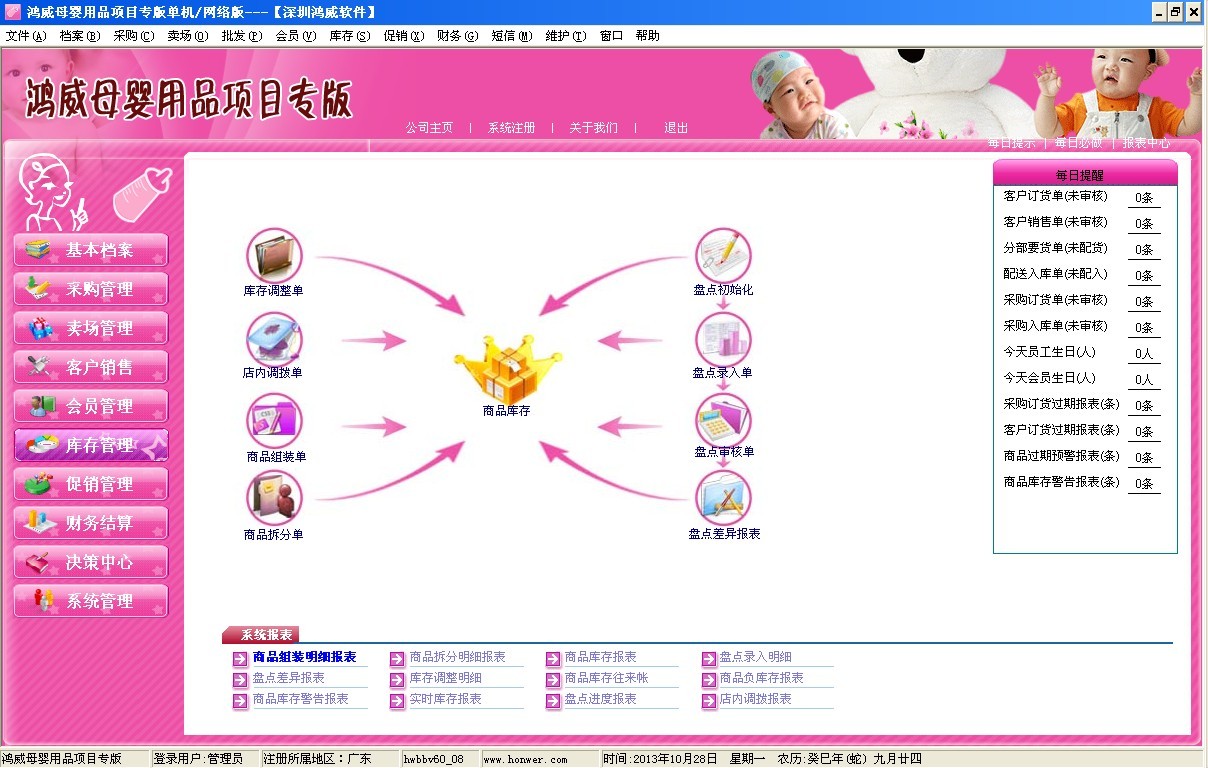Open the 库存调整单 icon
Image resolution: width=1208 pixels, height=768 pixels.
274,257
